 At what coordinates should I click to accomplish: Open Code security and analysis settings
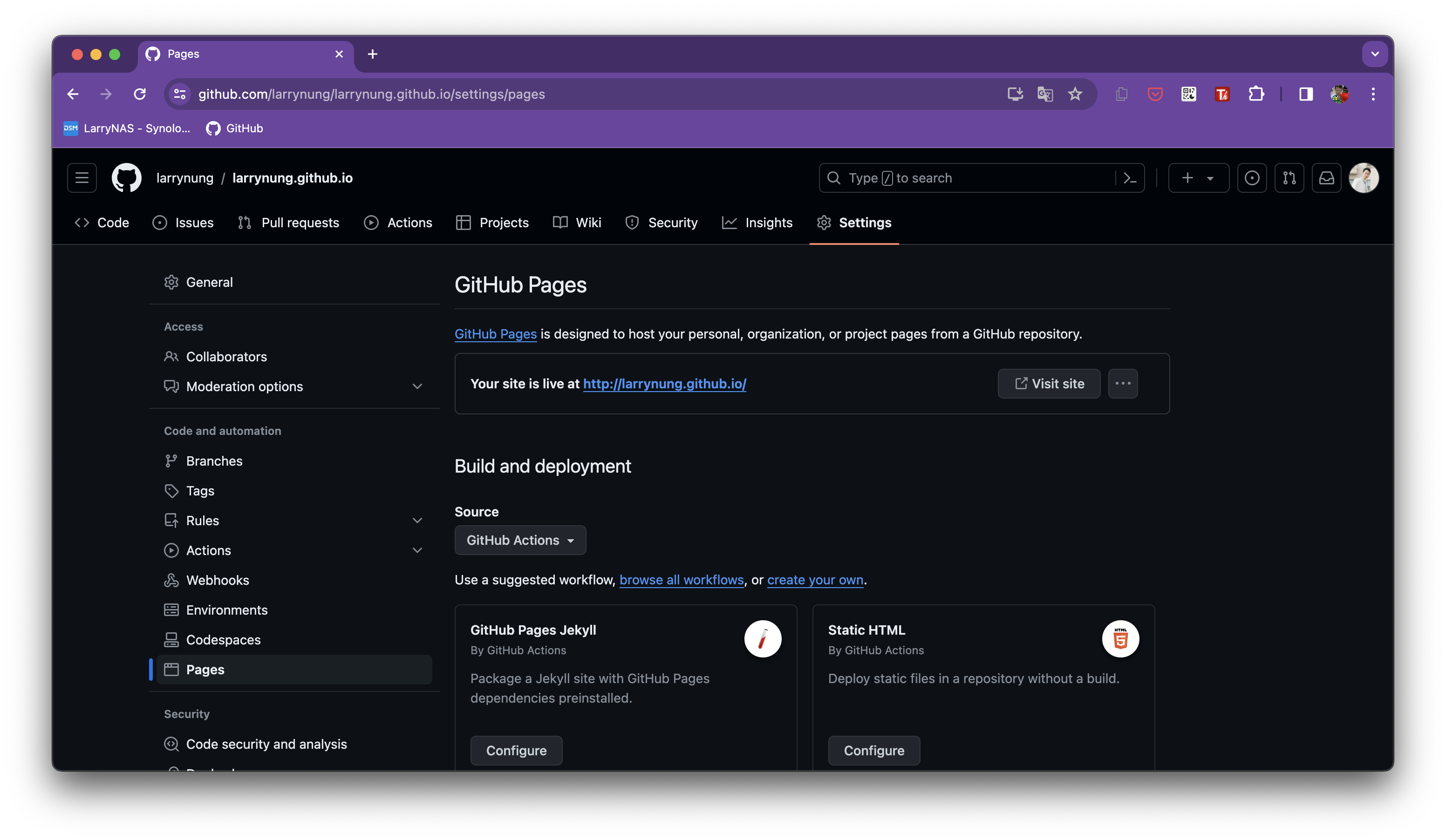coord(294,744)
